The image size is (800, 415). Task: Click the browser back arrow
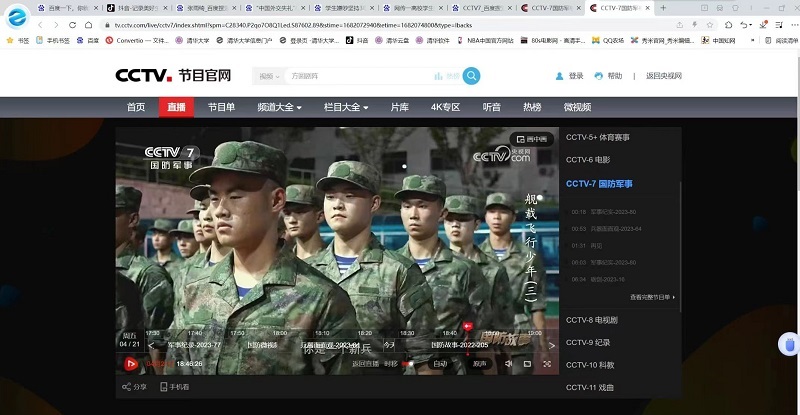[40, 25]
